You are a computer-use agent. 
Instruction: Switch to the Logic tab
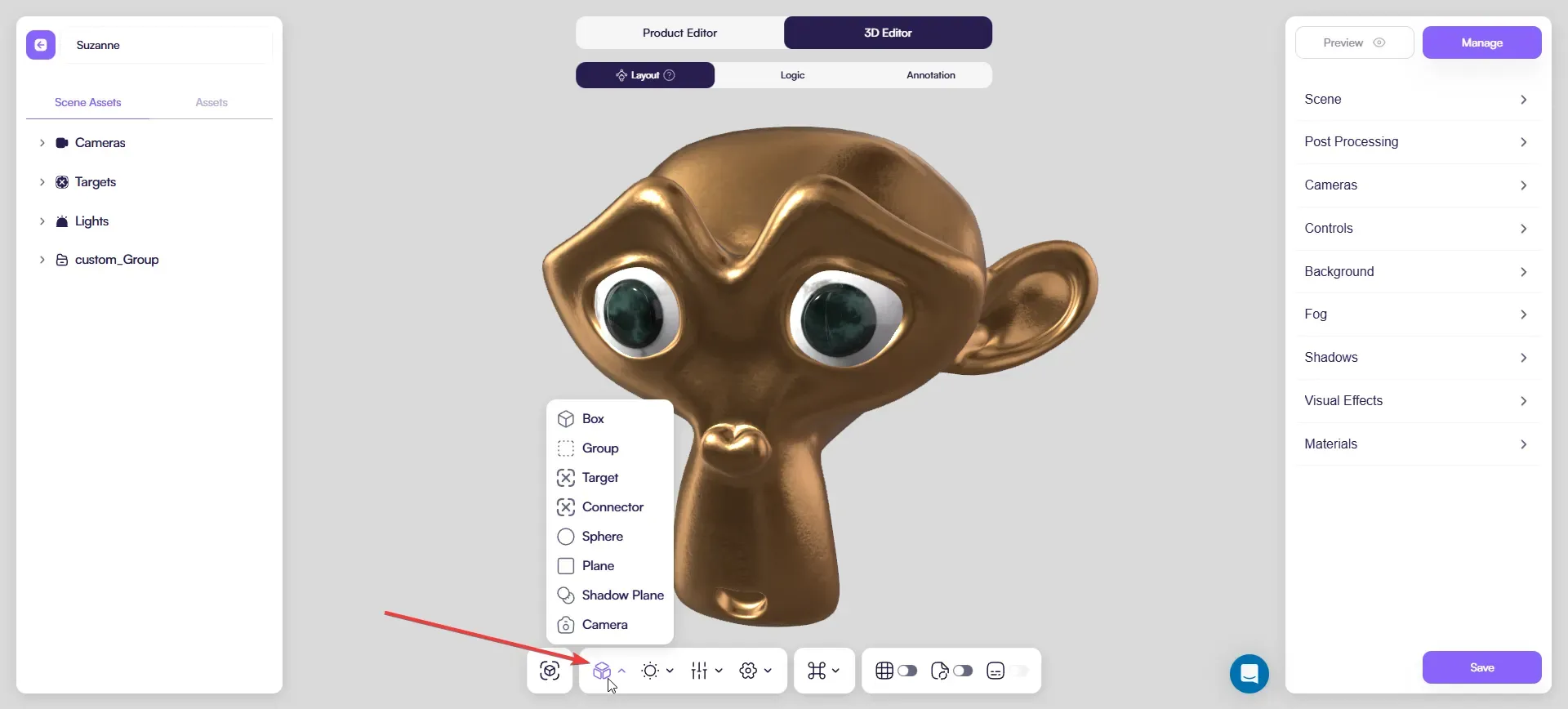[792, 75]
